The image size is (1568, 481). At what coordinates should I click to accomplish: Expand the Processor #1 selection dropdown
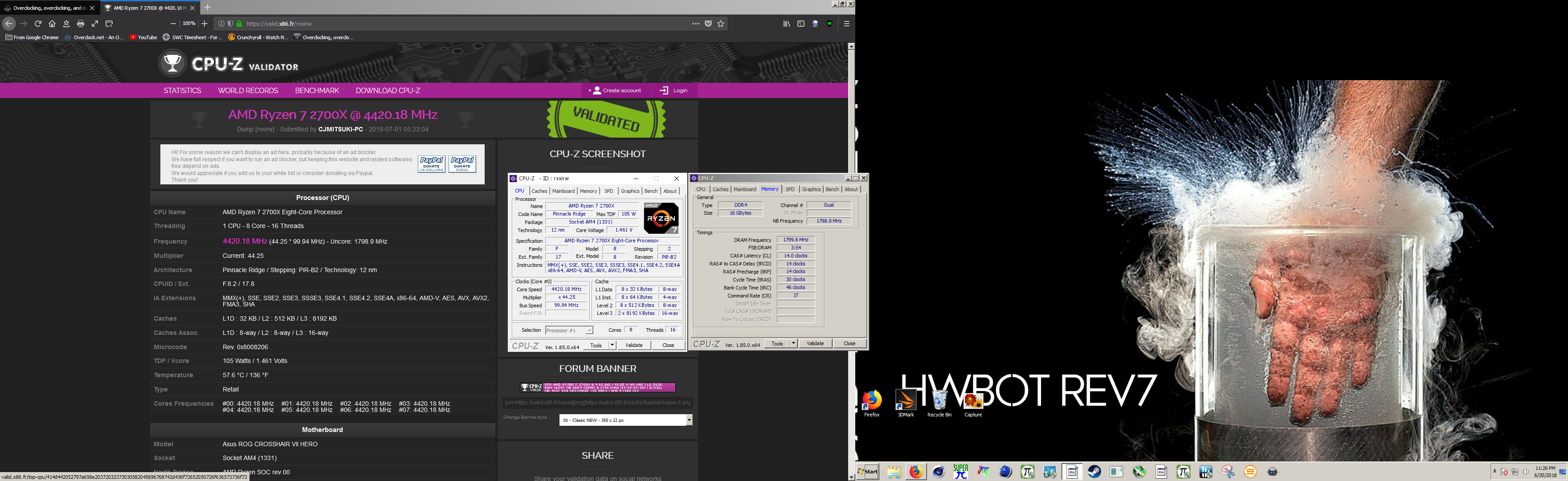coord(569,330)
